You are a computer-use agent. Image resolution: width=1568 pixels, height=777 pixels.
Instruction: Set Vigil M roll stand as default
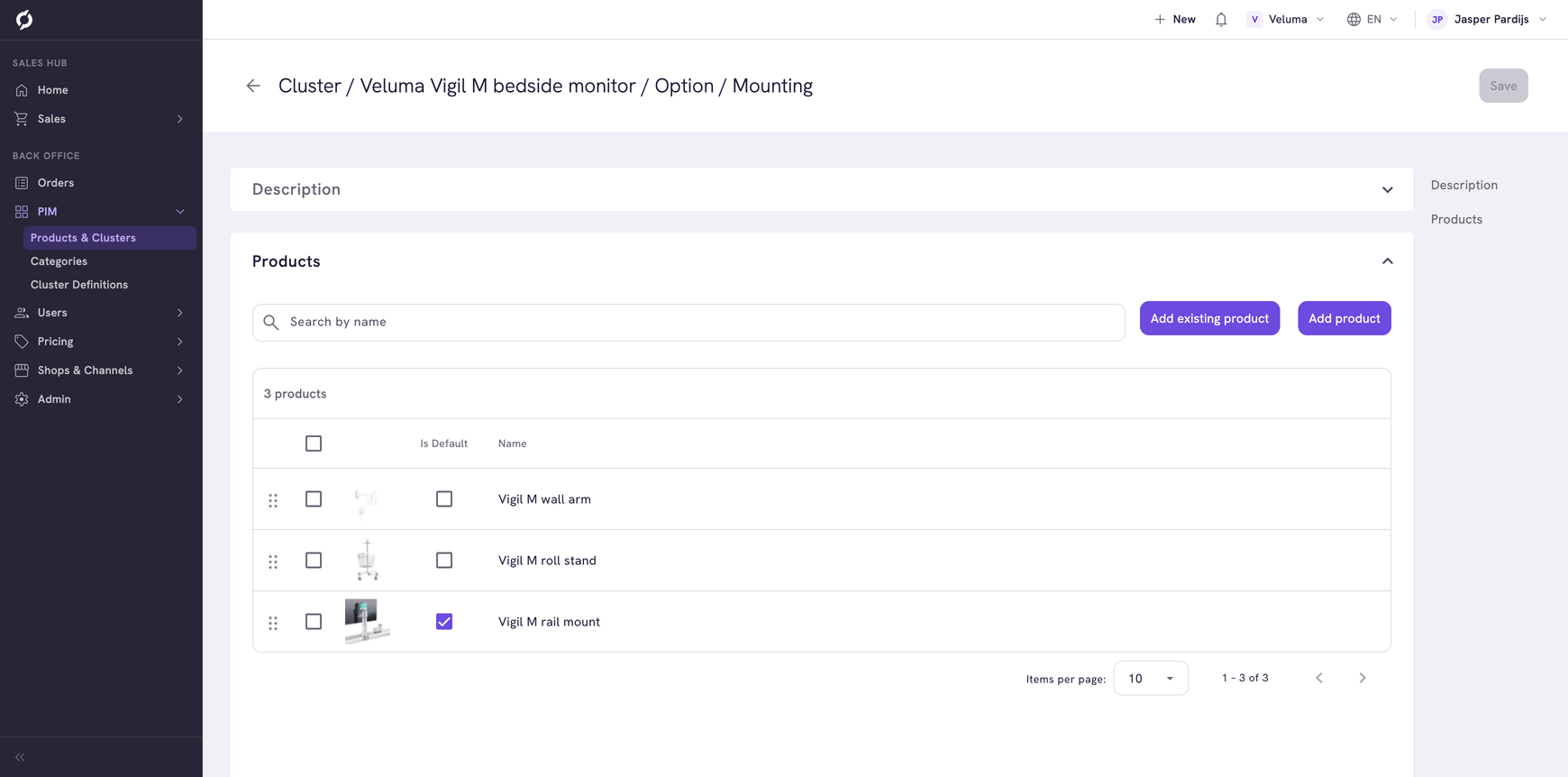pyautogui.click(x=444, y=561)
